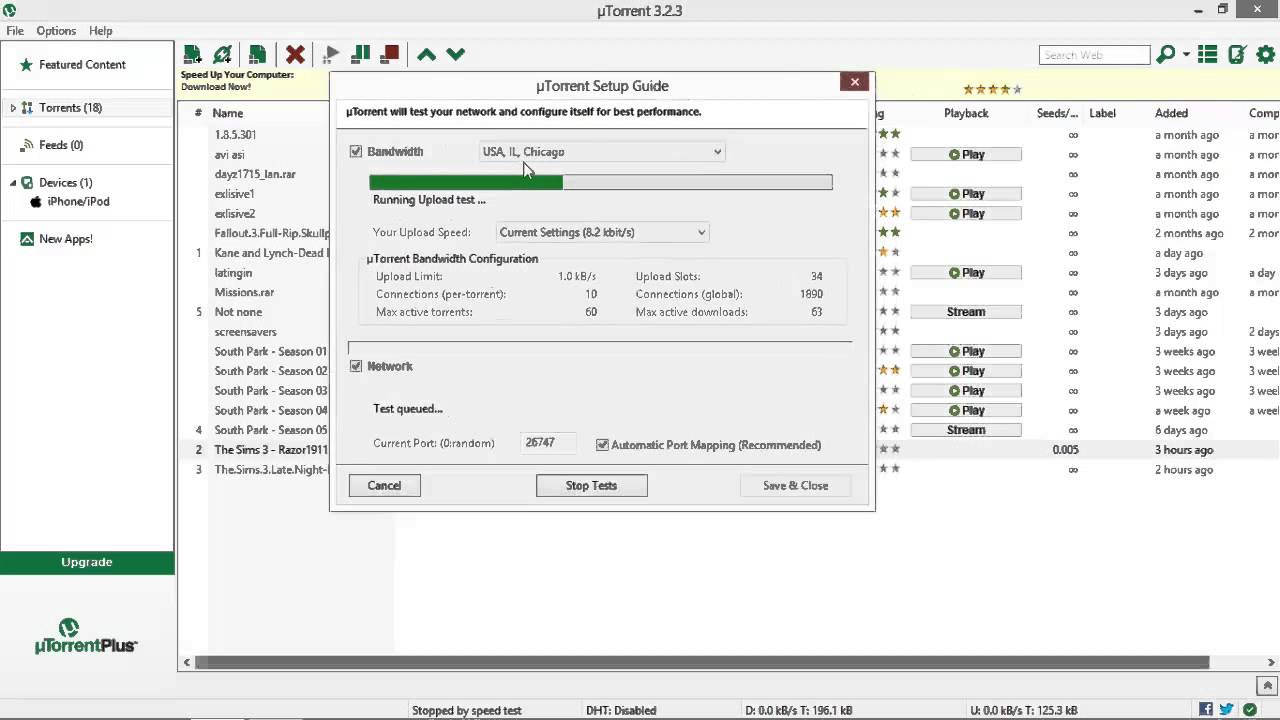Image resolution: width=1280 pixels, height=720 pixels.
Task: Click the Start torrent play icon
Action: (331, 54)
